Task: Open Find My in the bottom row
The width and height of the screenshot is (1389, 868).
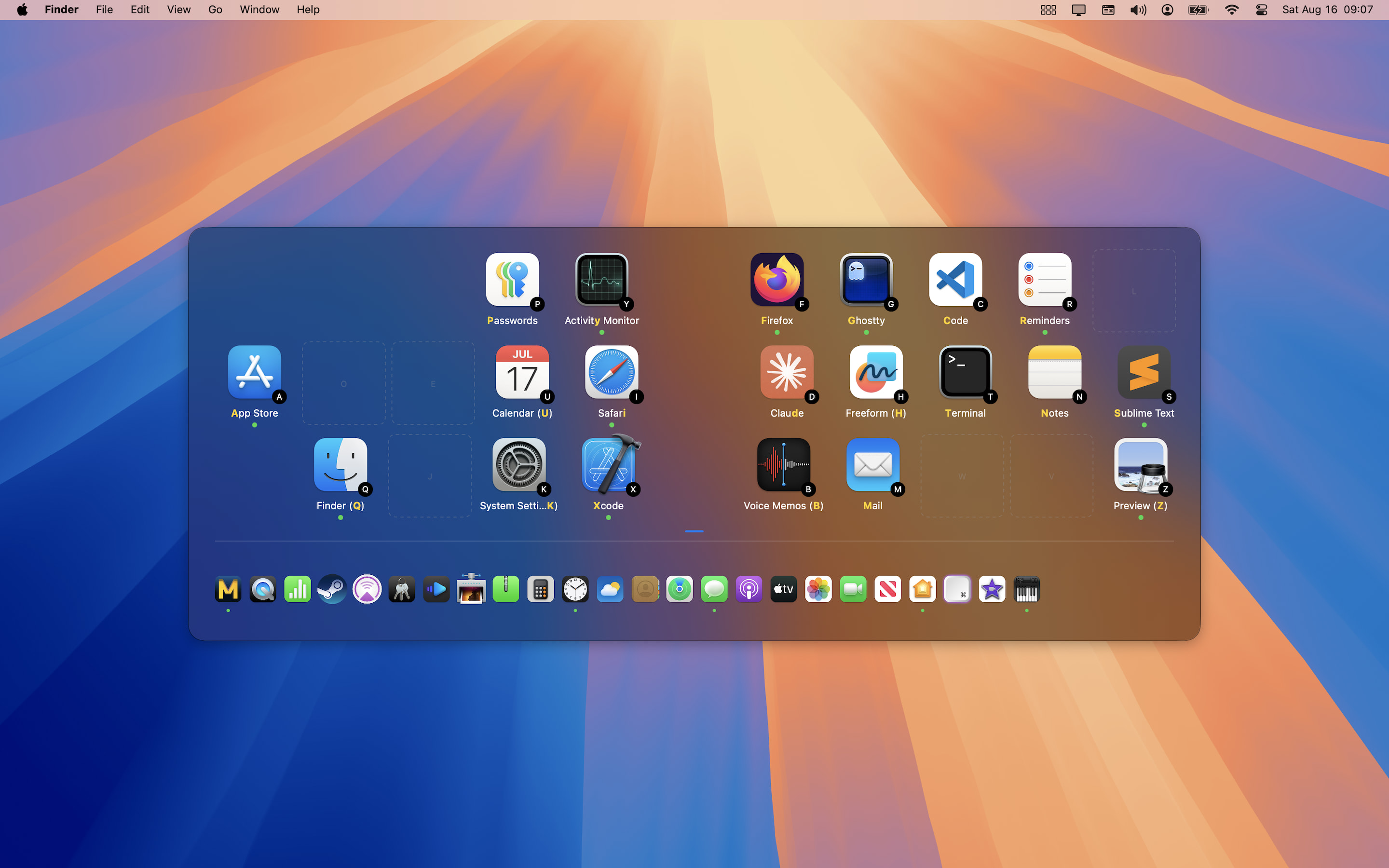Action: [680, 589]
